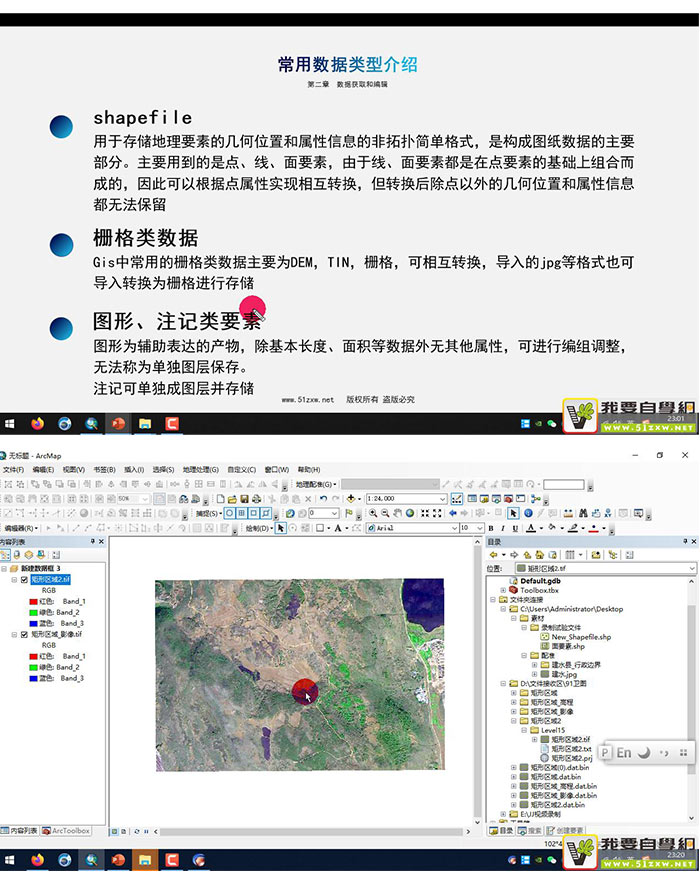
Task: Open the 视图(V) menu
Action: click(73, 470)
